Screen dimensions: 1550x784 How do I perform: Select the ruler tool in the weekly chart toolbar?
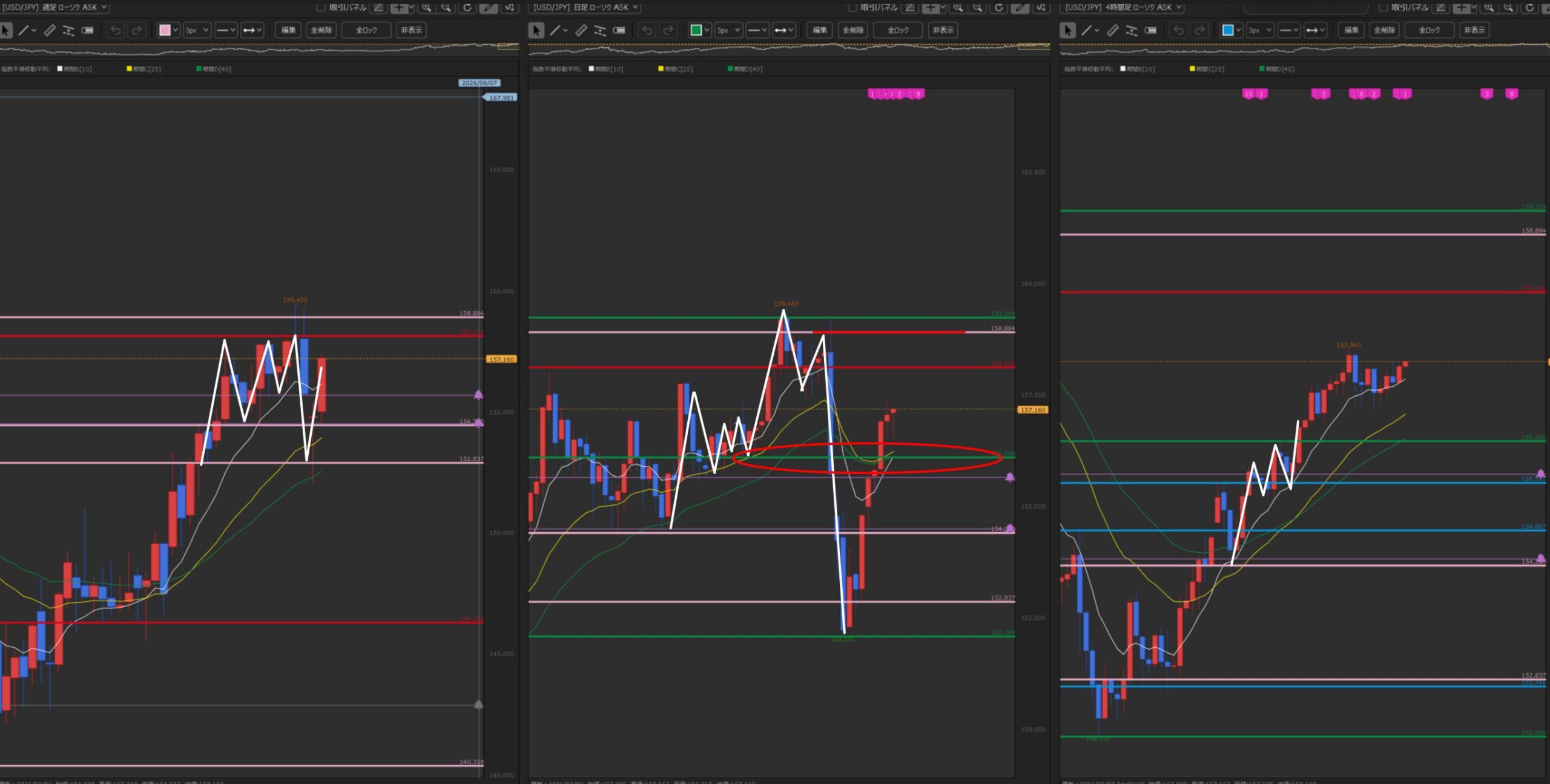pos(50,30)
